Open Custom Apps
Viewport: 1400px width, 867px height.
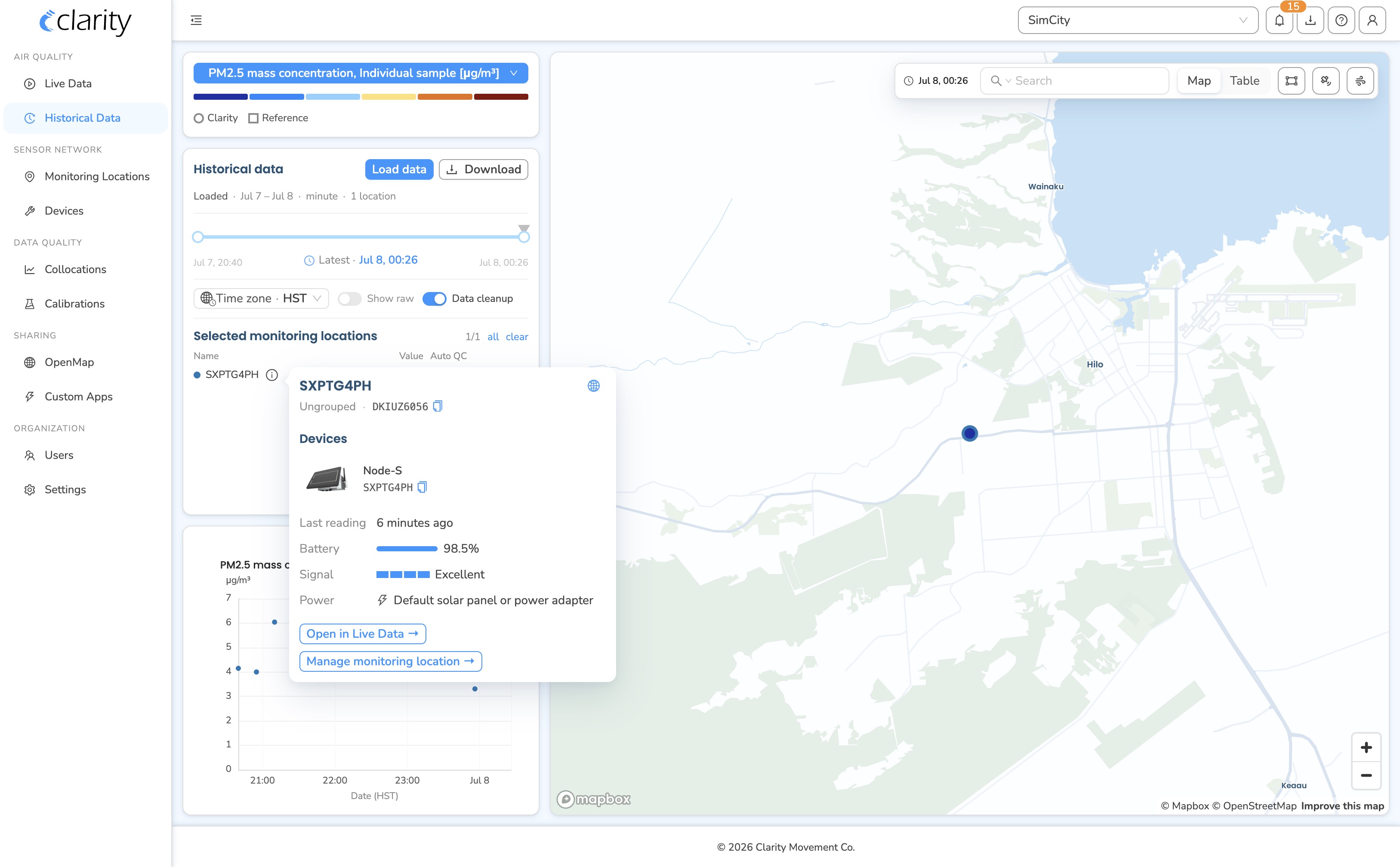86,397
